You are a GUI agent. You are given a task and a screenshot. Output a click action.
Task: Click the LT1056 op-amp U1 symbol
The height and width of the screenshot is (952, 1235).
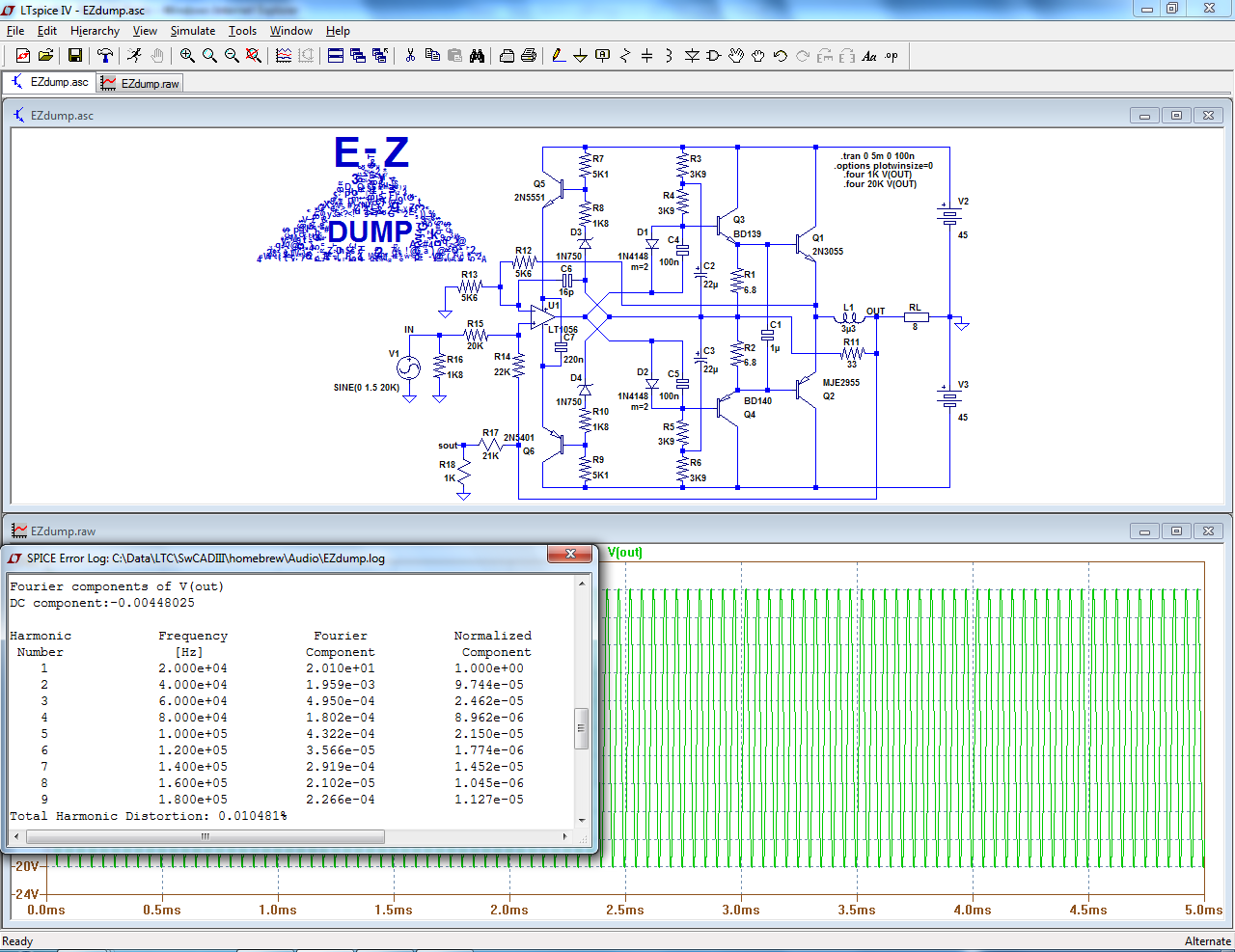point(542,316)
